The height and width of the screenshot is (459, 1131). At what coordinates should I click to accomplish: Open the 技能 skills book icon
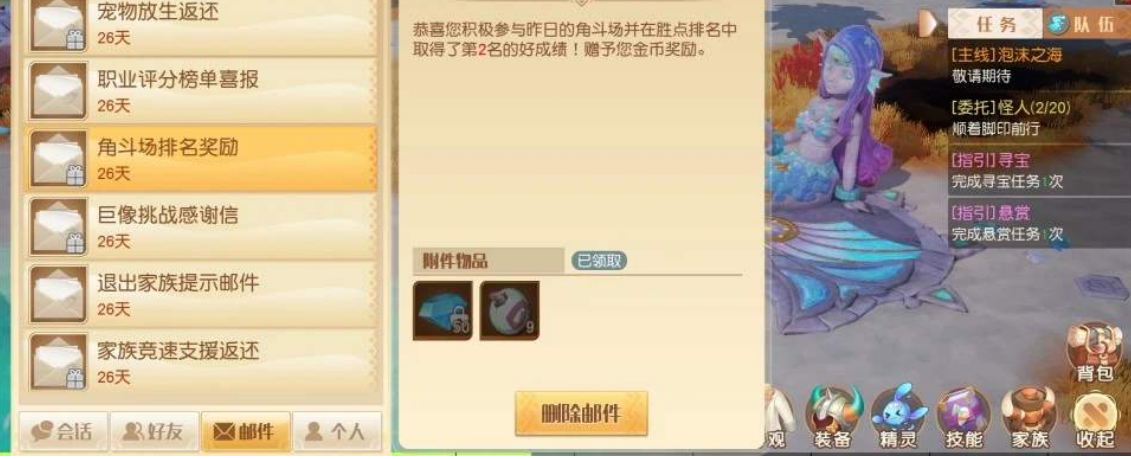coord(963,419)
